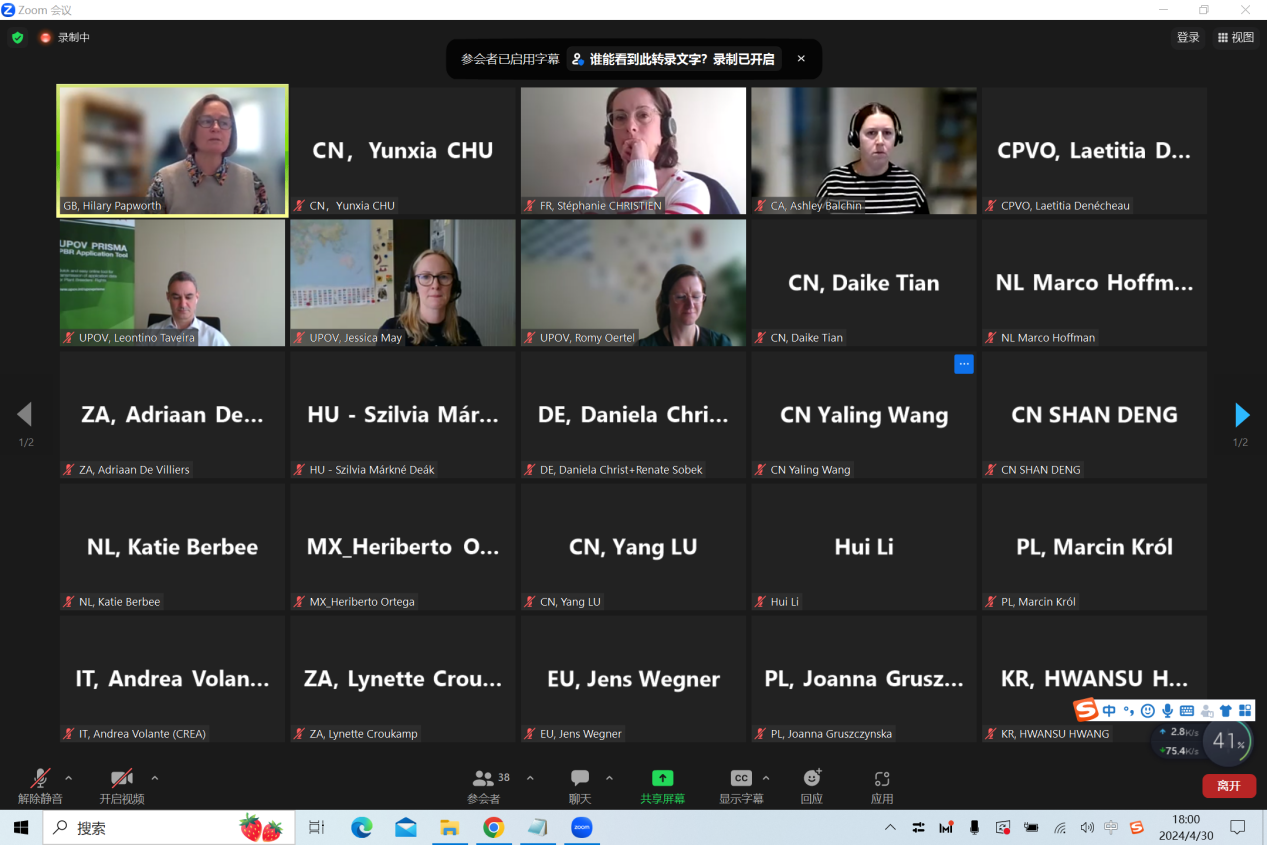Click the red leave meeting button
This screenshot has height=845, width=1267.
coord(1228,786)
